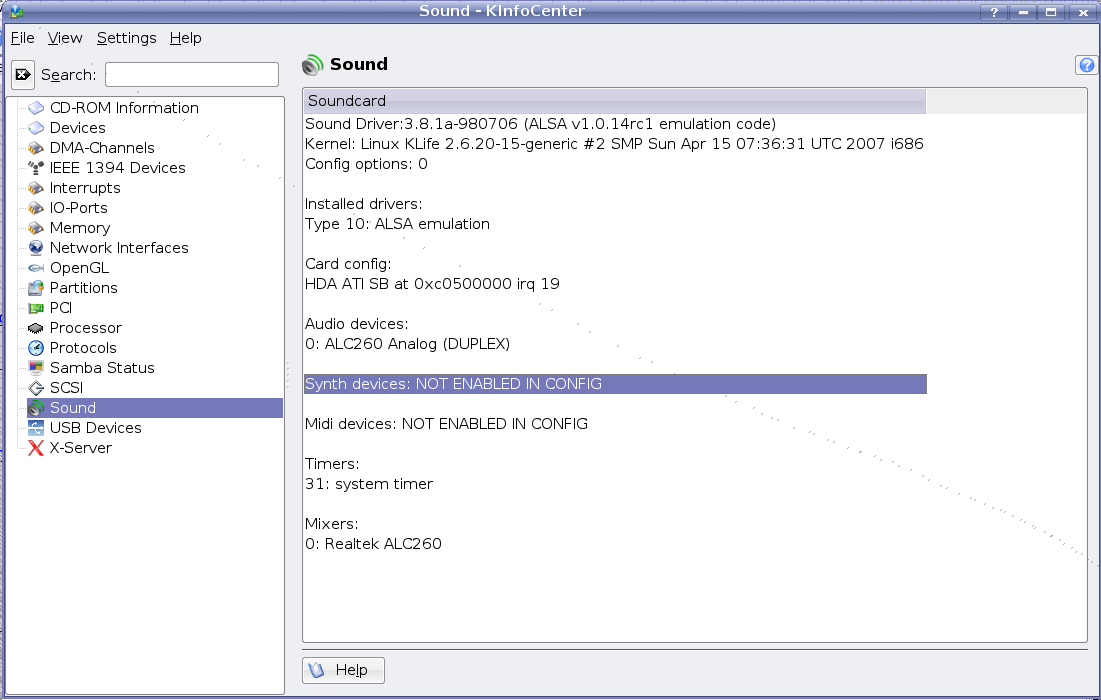Click the USB Devices icon
Viewport: 1101px width, 700px height.
click(36, 428)
